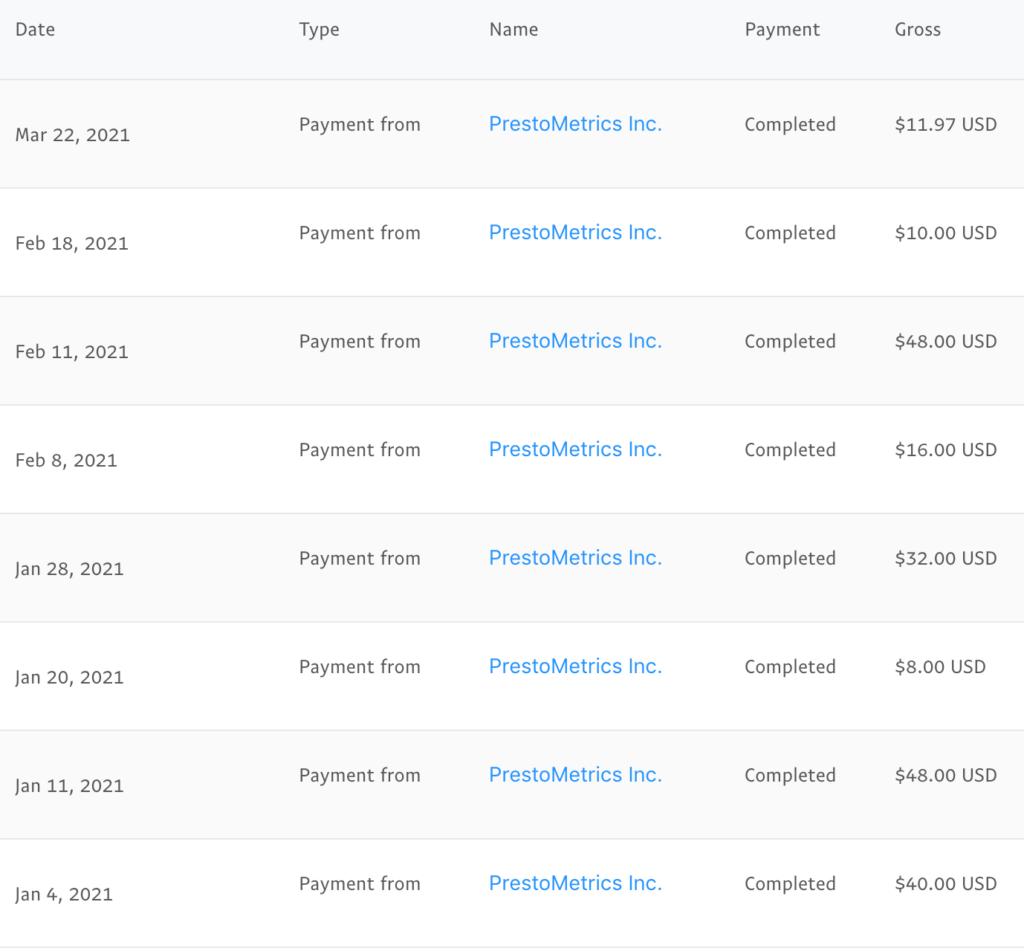The width and height of the screenshot is (1024, 951).
Task: Click the Name column header
Action: click(x=514, y=29)
